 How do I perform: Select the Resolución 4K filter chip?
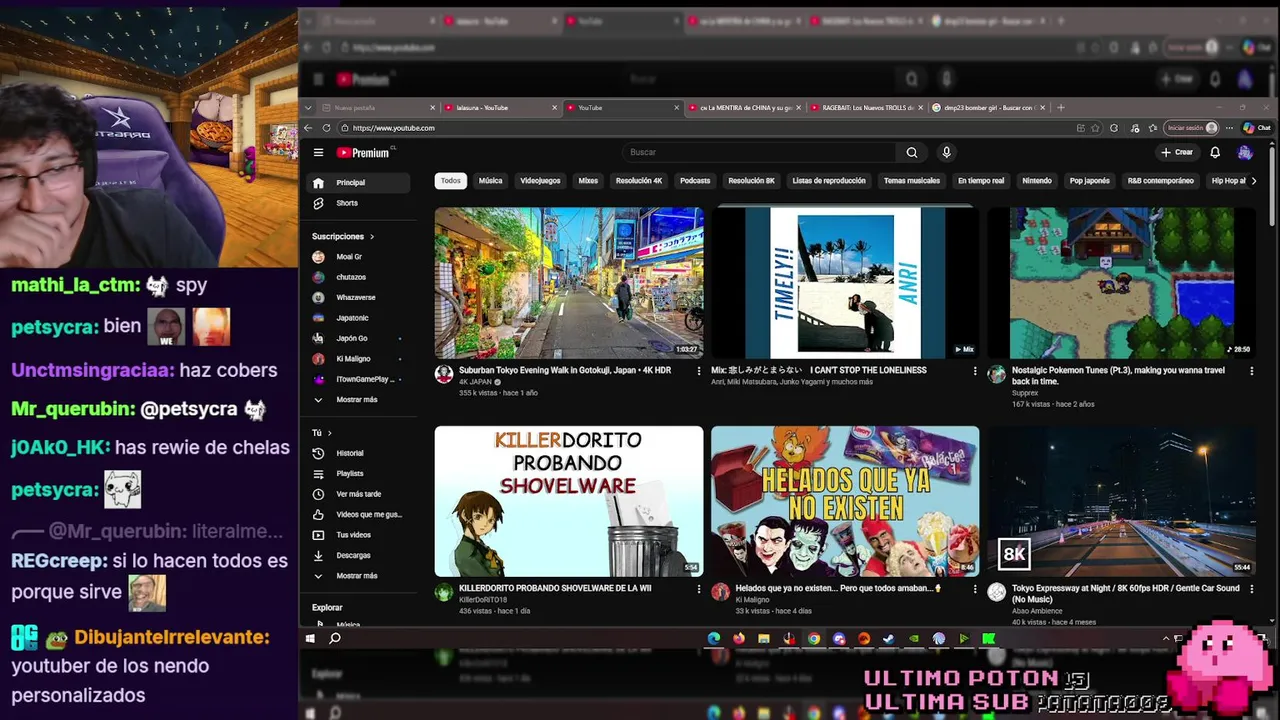click(639, 181)
